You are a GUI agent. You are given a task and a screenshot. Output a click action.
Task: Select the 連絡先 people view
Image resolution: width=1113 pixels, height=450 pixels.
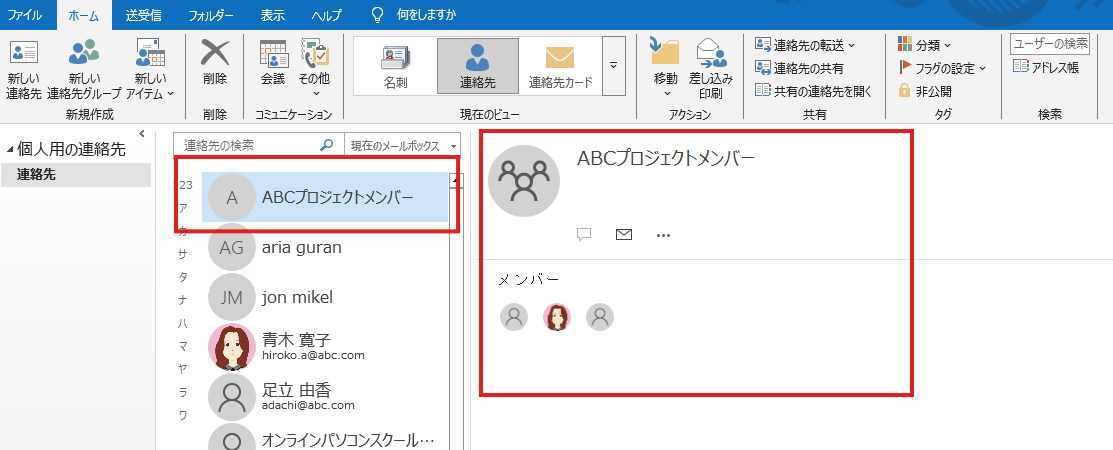point(478,66)
